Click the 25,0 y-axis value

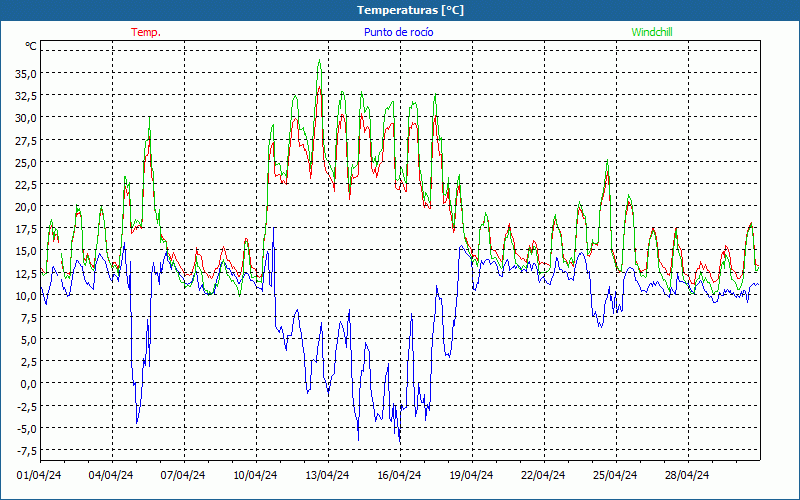[26, 162]
